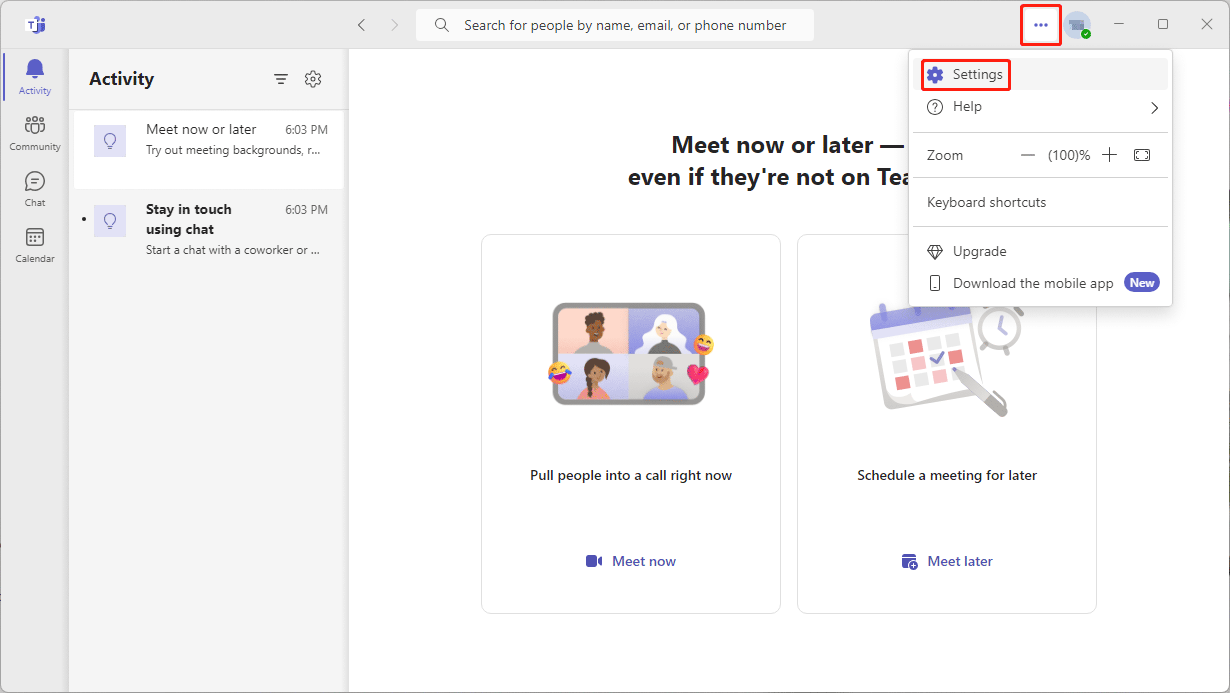Image resolution: width=1230 pixels, height=693 pixels.
Task: Open the profile avatar menu
Action: pos(1077,25)
